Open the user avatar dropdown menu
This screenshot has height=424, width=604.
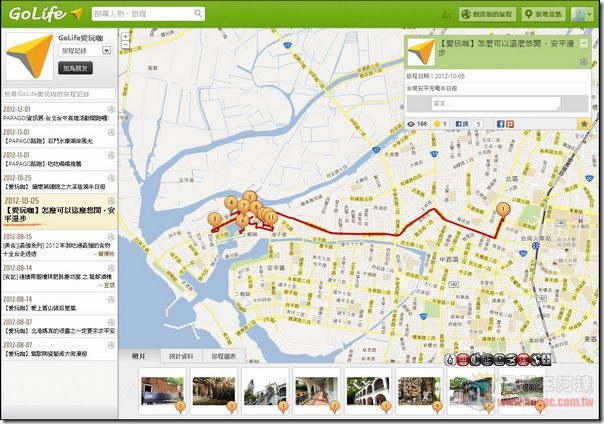[582, 14]
